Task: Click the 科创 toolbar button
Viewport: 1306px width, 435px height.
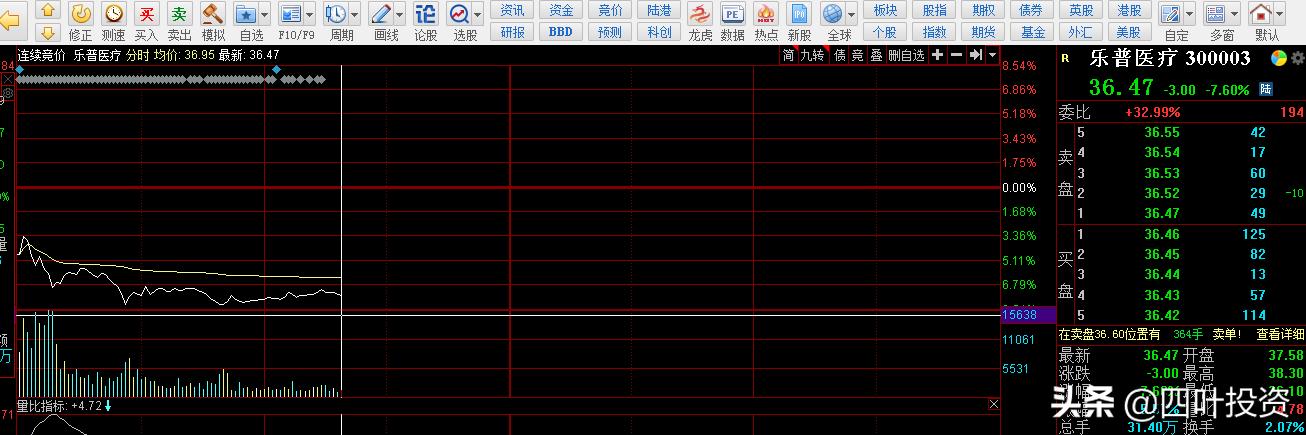Action: coord(659,32)
